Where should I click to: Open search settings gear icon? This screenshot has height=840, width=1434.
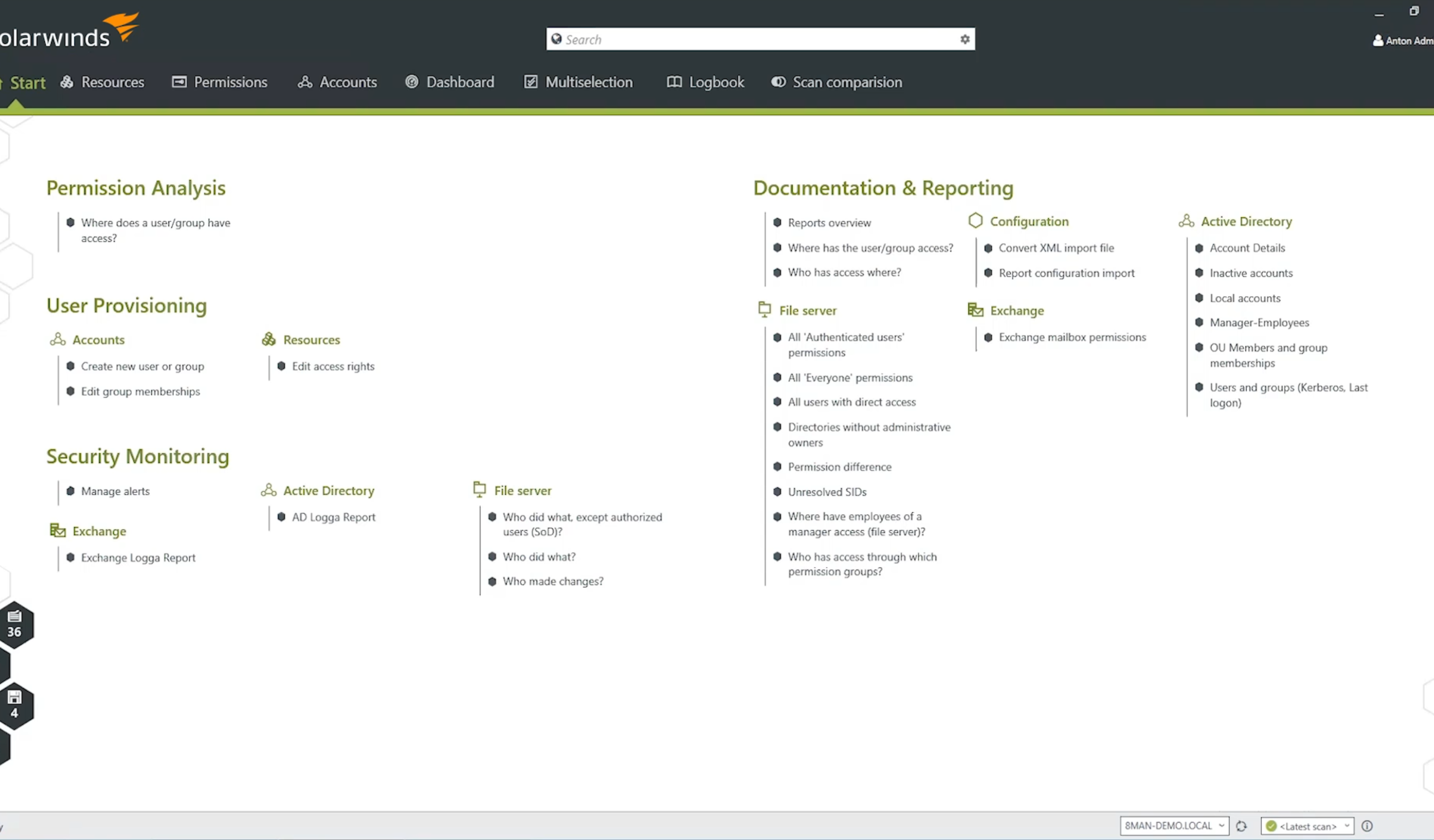[x=964, y=39]
